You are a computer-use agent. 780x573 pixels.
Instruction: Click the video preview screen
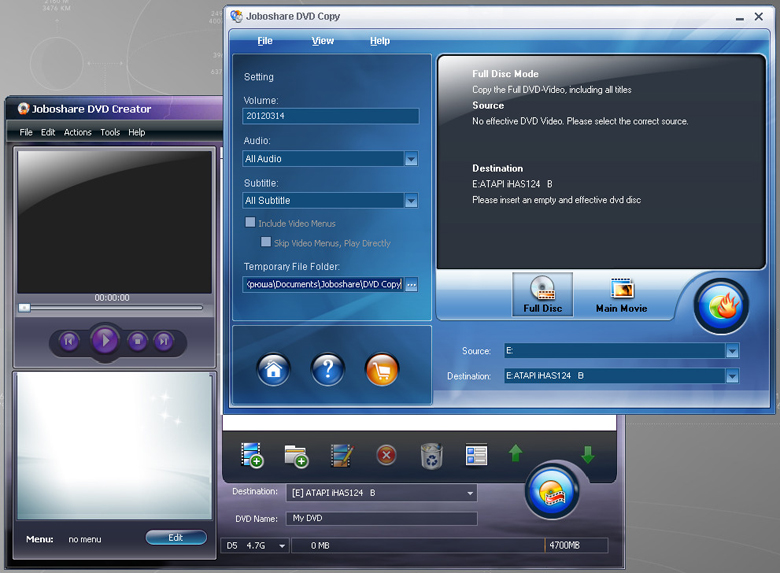point(114,222)
